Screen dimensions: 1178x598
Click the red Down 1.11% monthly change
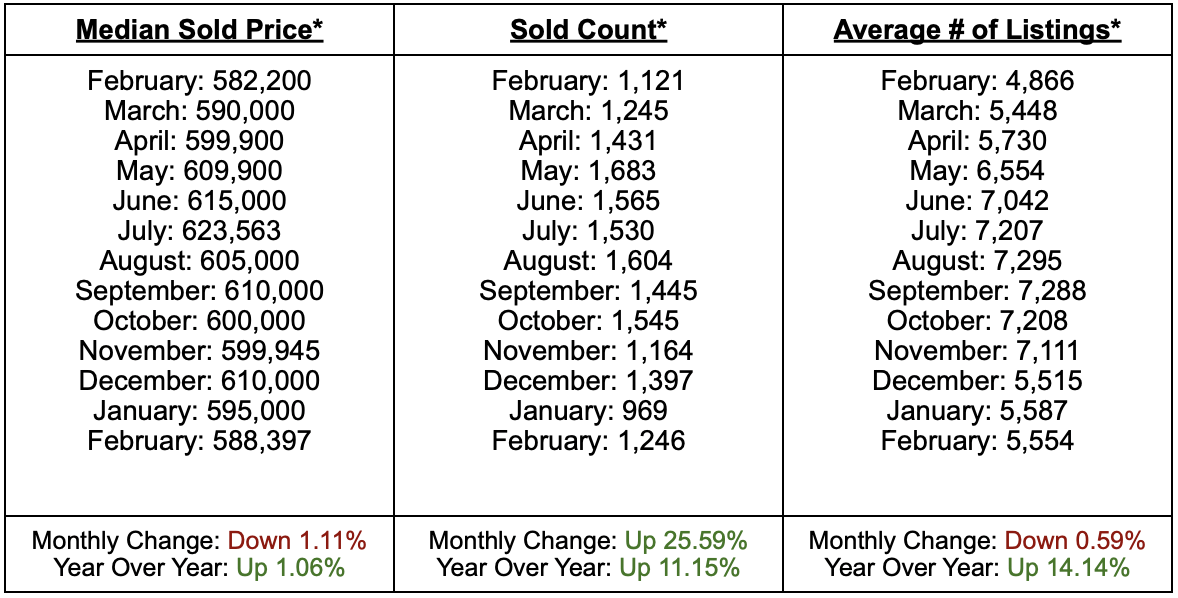pos(297,542)
